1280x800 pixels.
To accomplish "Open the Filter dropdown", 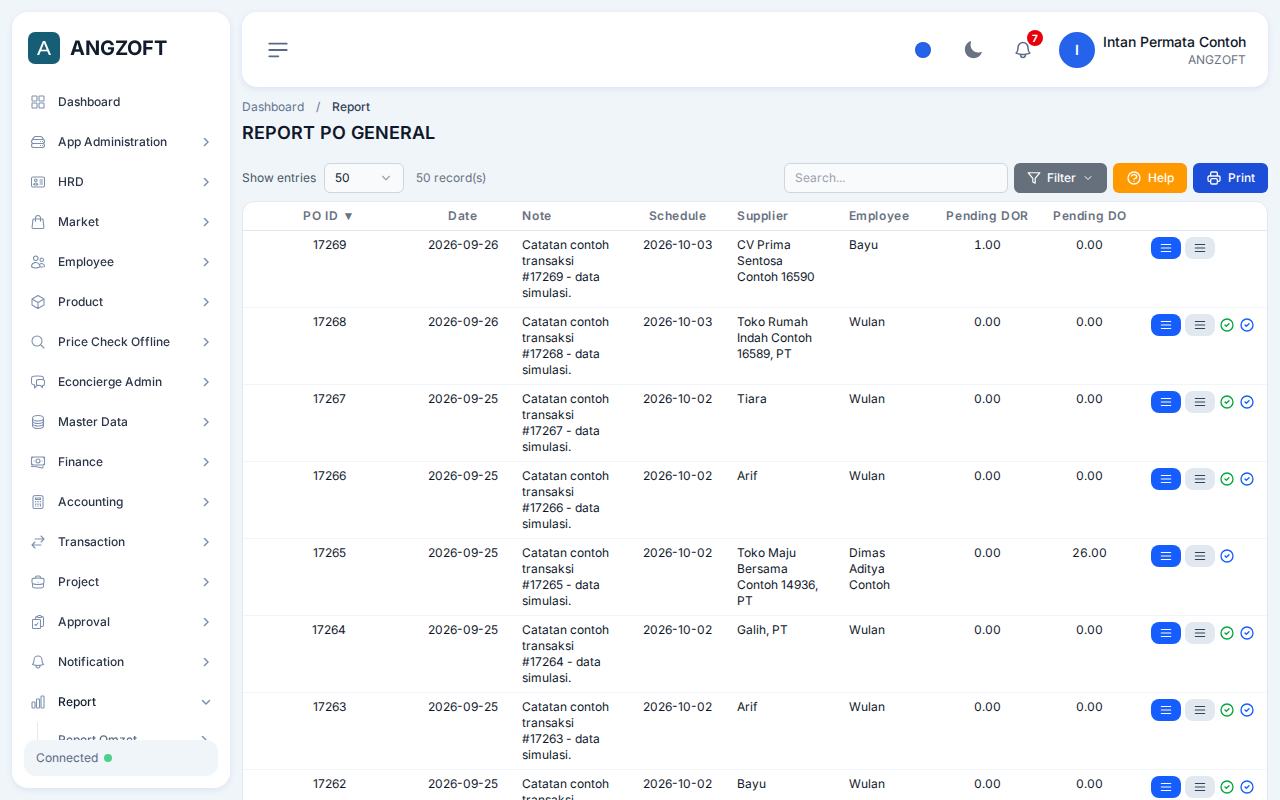I will pos(1060,178).
